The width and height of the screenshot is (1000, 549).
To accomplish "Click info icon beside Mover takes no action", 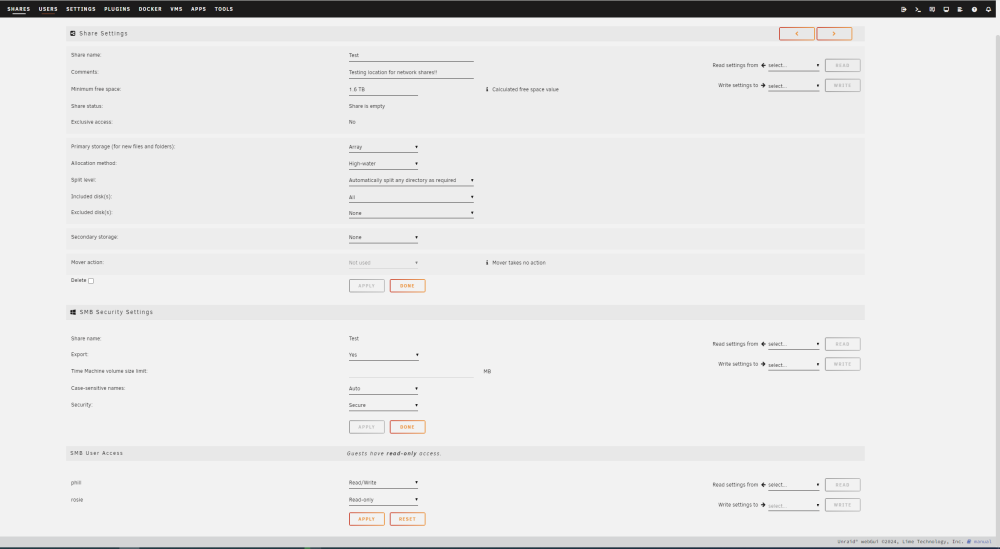I will tap(487, 262).
